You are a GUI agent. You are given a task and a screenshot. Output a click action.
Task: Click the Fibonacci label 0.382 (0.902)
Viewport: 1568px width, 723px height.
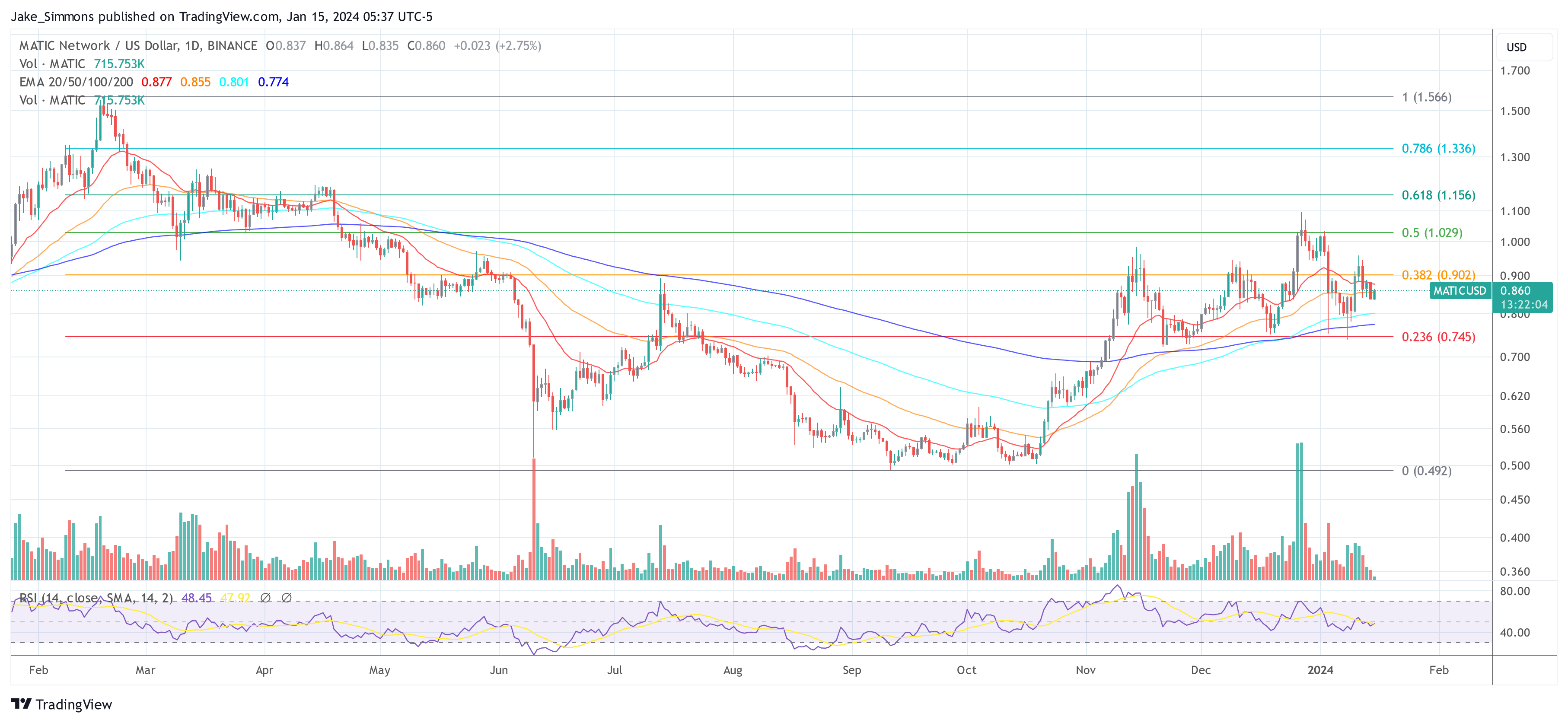[1438, 274]
